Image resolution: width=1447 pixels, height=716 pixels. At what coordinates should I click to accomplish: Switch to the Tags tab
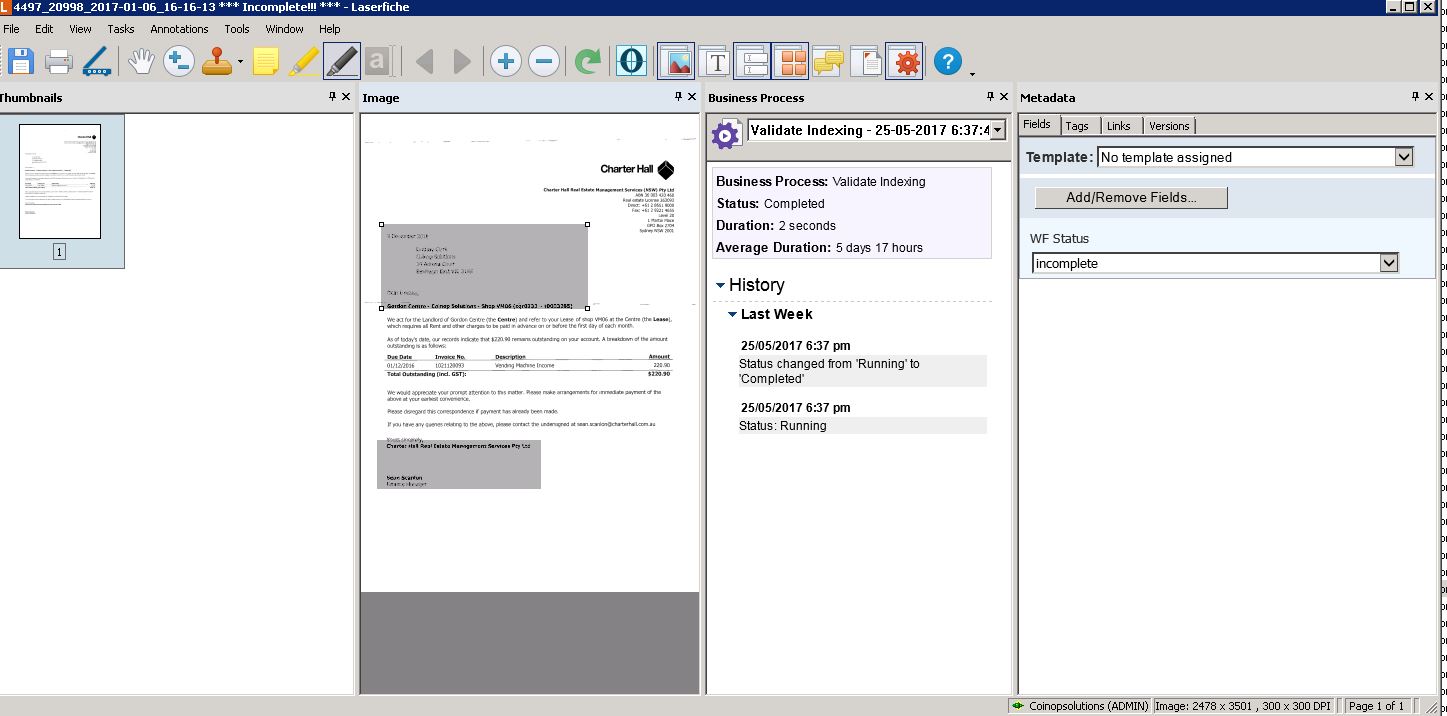(x=1077, y=126)
